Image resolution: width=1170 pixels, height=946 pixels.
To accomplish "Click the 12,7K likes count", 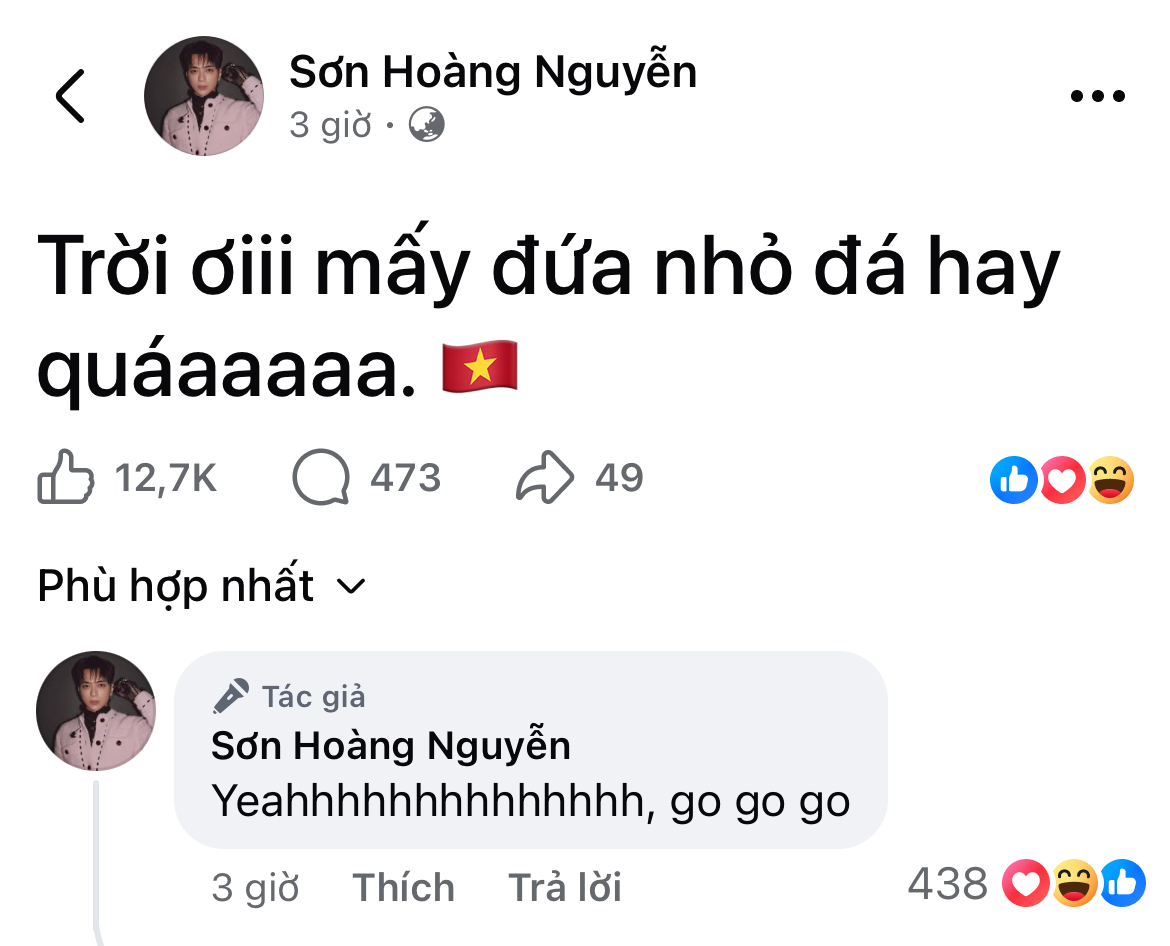I will click(166, 478).
